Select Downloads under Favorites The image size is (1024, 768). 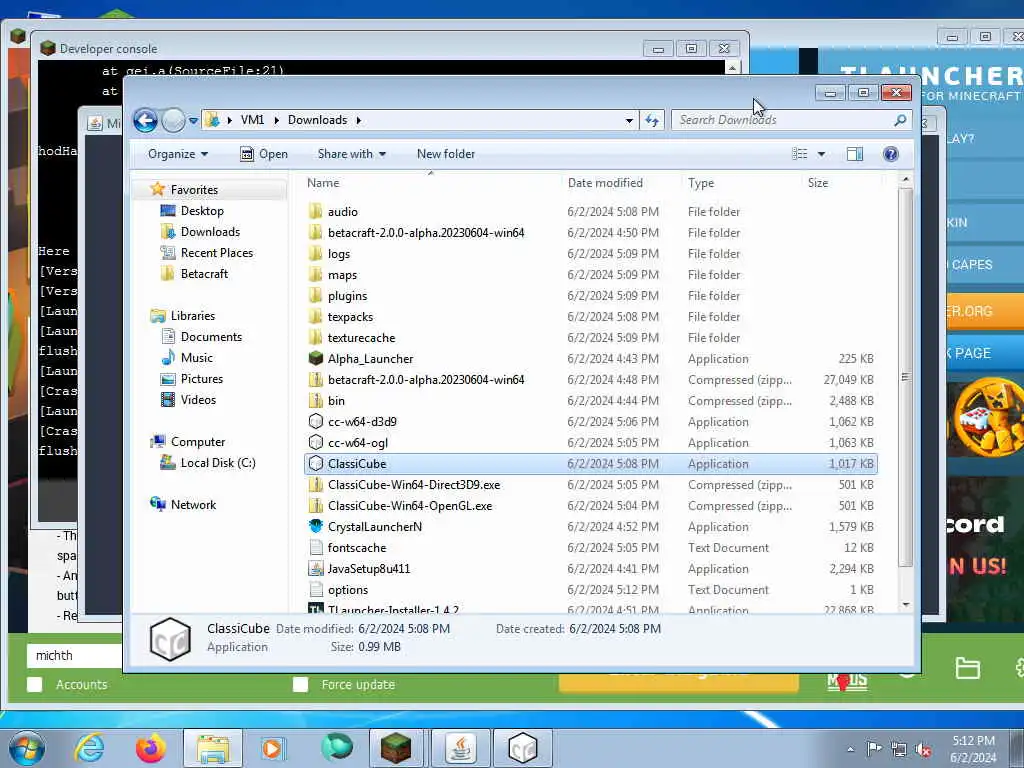pos(210,232)
